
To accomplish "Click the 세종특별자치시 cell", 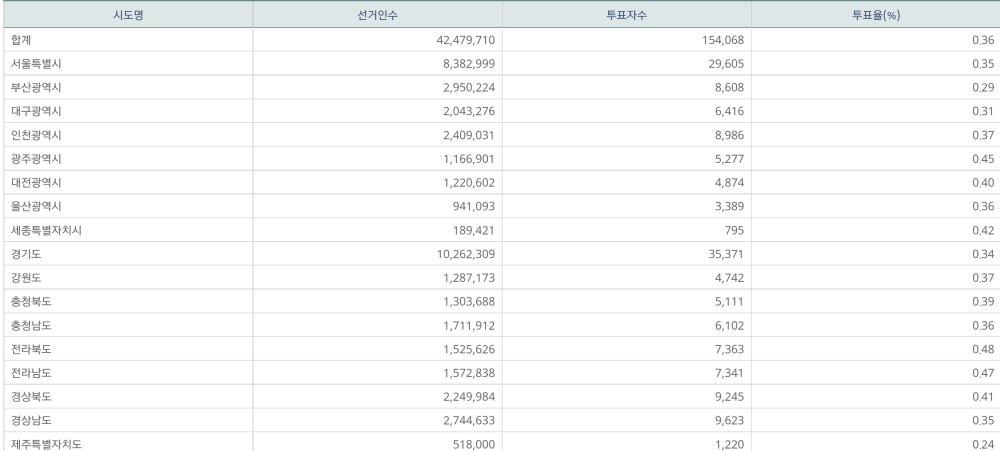I will pos(41,228).
